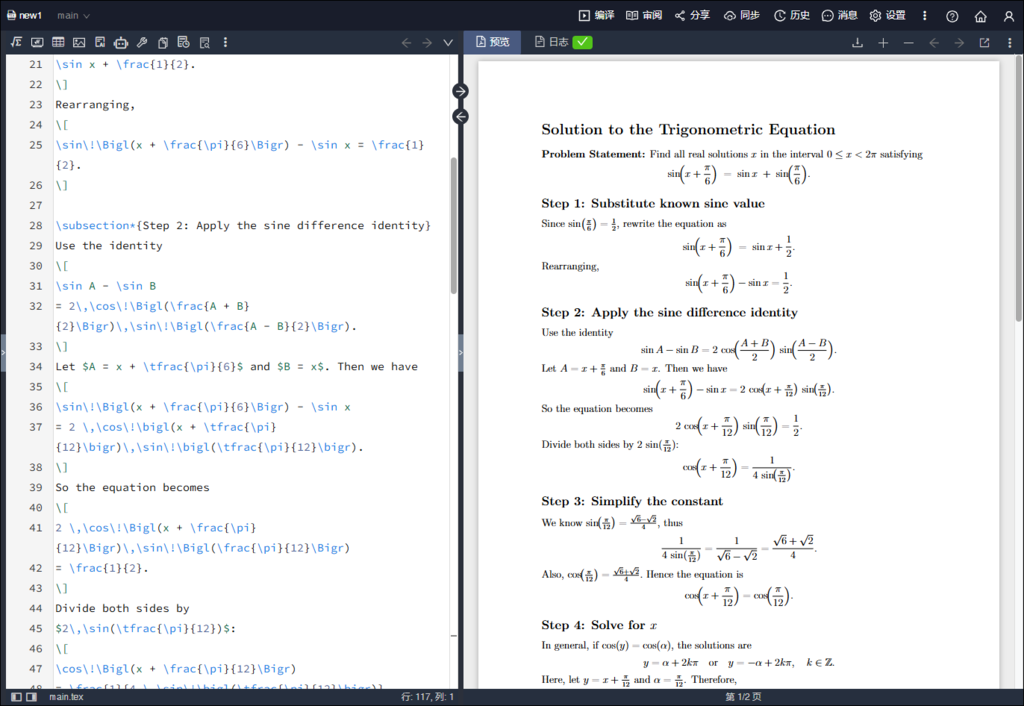Image resolution: width=1024 pixels, height=706 pixels.
Task: Download the PDF from preview toolbar
Action: [857, 42]
